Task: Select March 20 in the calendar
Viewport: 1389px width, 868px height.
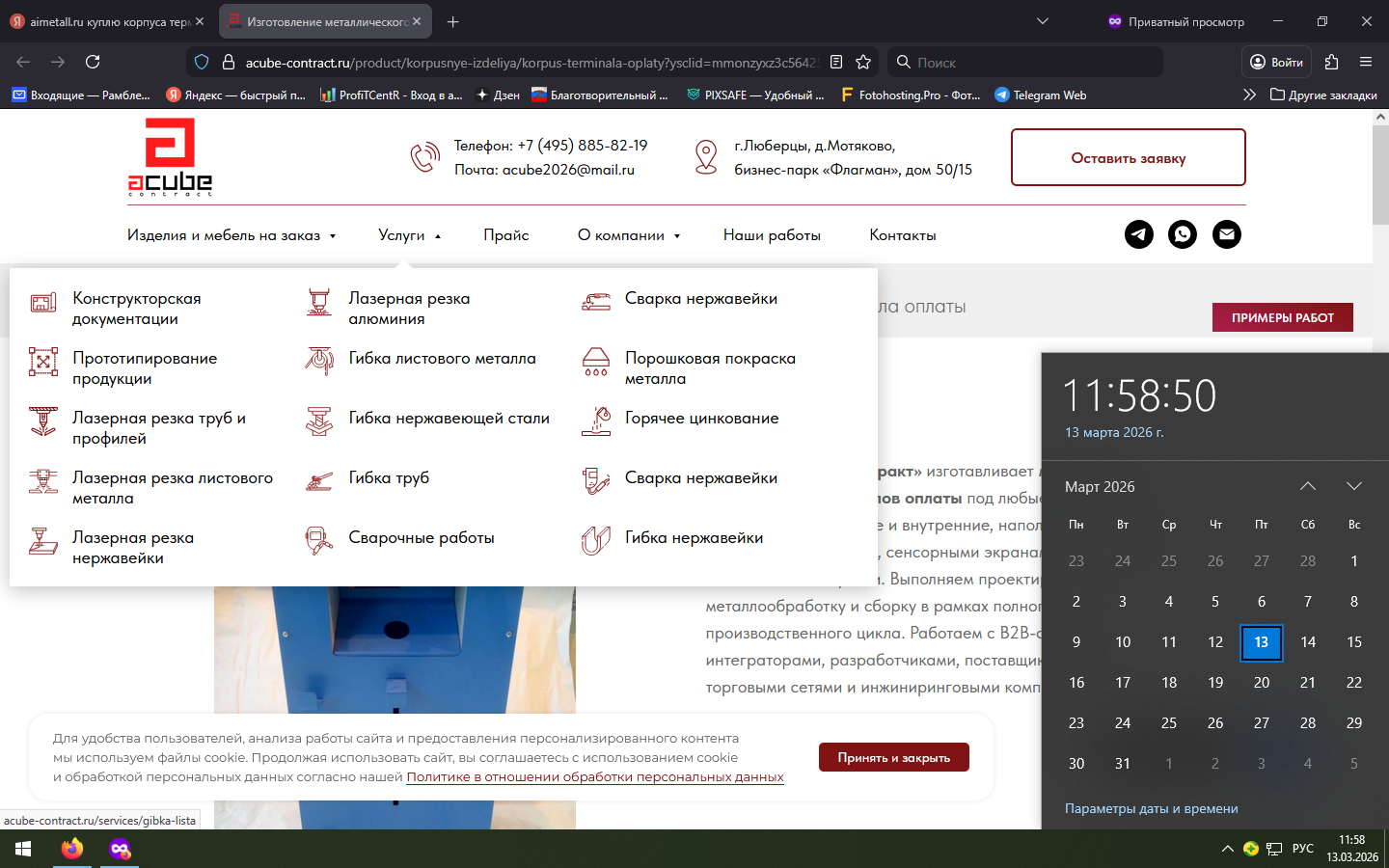Action: pyautogui.click(x=1261, y=683)
